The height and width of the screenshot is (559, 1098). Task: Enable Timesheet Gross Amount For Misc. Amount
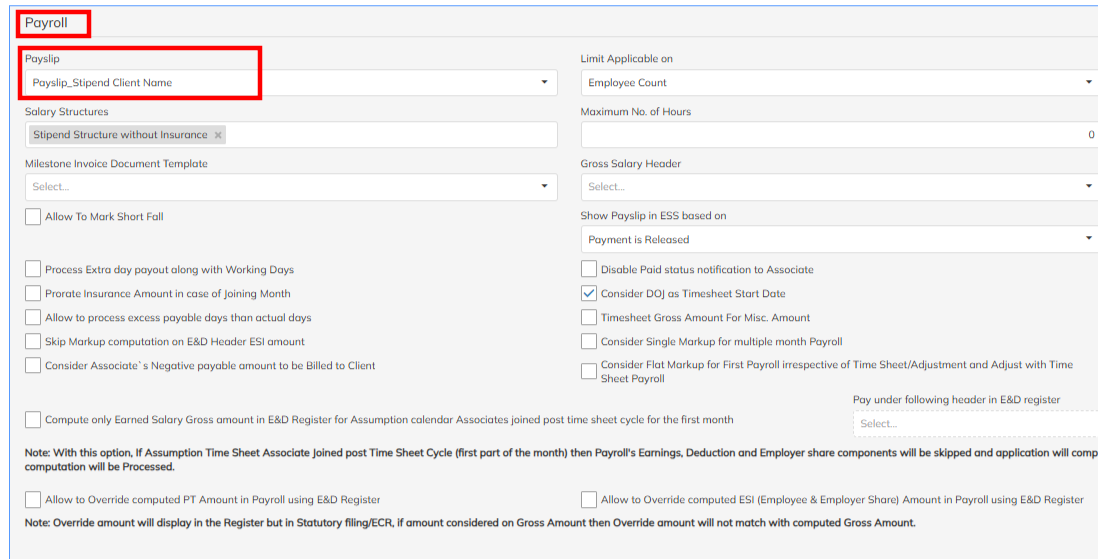click(x=590, y=318)
